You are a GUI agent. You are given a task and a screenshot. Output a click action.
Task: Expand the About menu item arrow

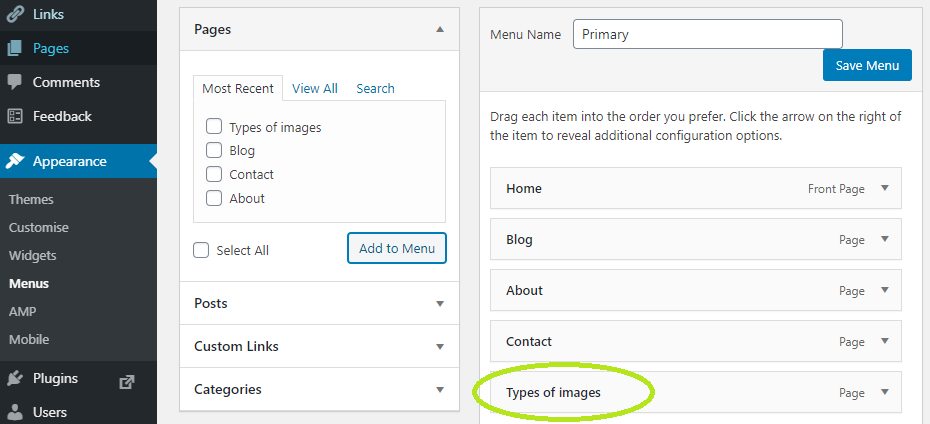(x=885, y=290)
